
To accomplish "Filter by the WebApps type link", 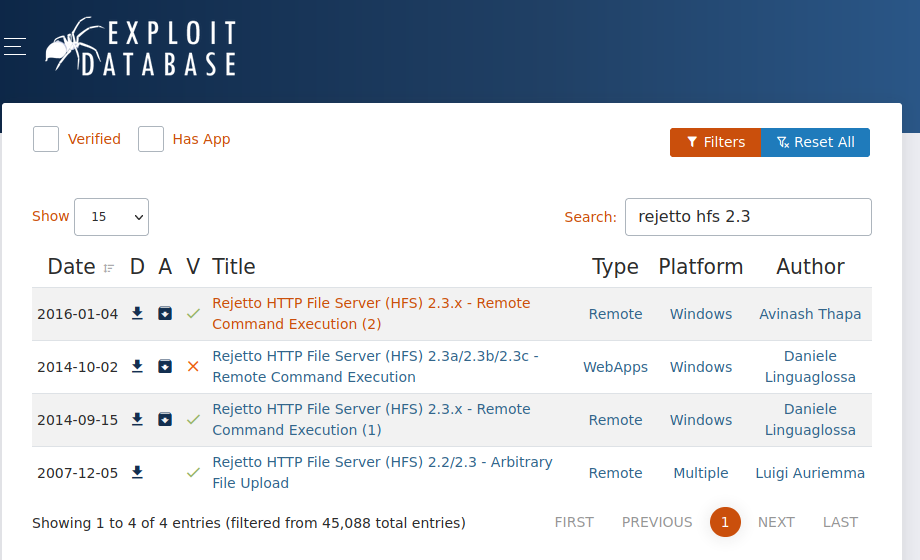I will (x=615, y=367).
